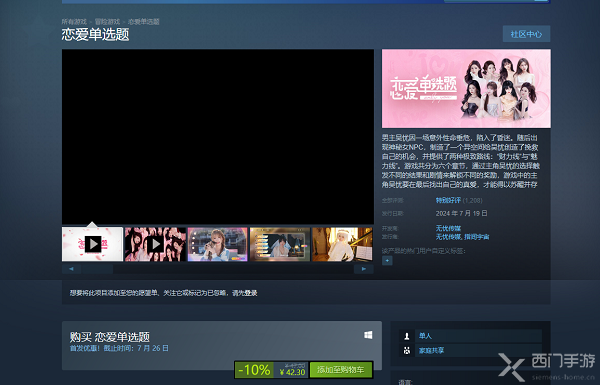Click the 所有游戏 breadcrumb link
The image size is (600, 385).
[x=74, y=22]
